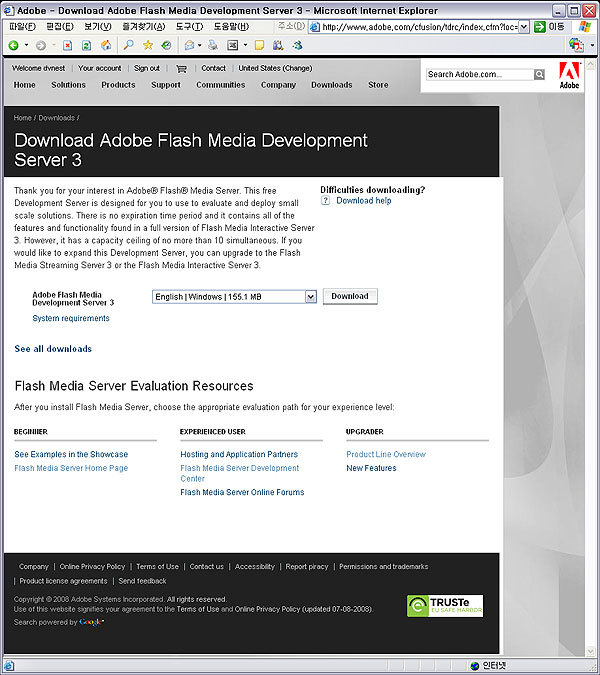
Task: Click the TRUSTe EU Safe Harbor badge
Action: [x=445, y=606]
